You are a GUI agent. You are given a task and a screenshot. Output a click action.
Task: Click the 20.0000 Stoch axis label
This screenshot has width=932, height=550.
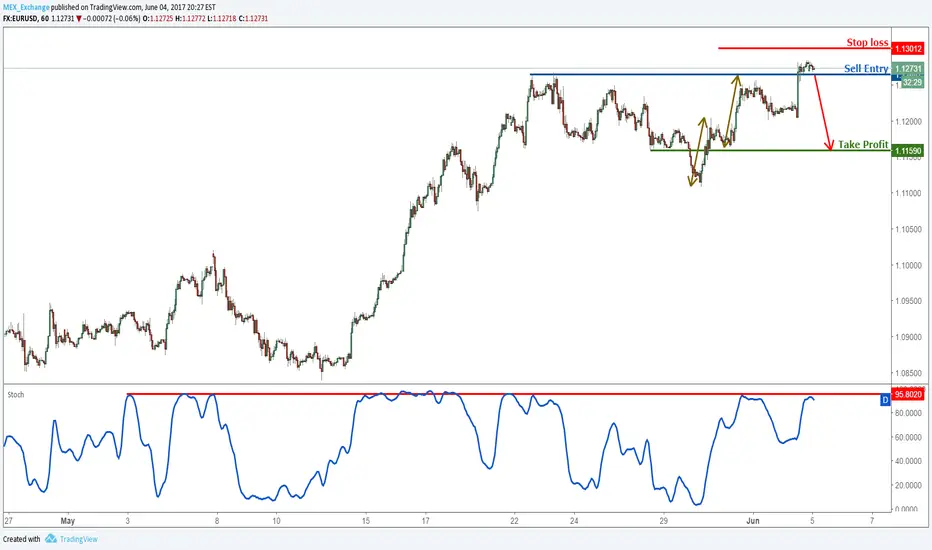pyautogui.click(x=909, y=485)
